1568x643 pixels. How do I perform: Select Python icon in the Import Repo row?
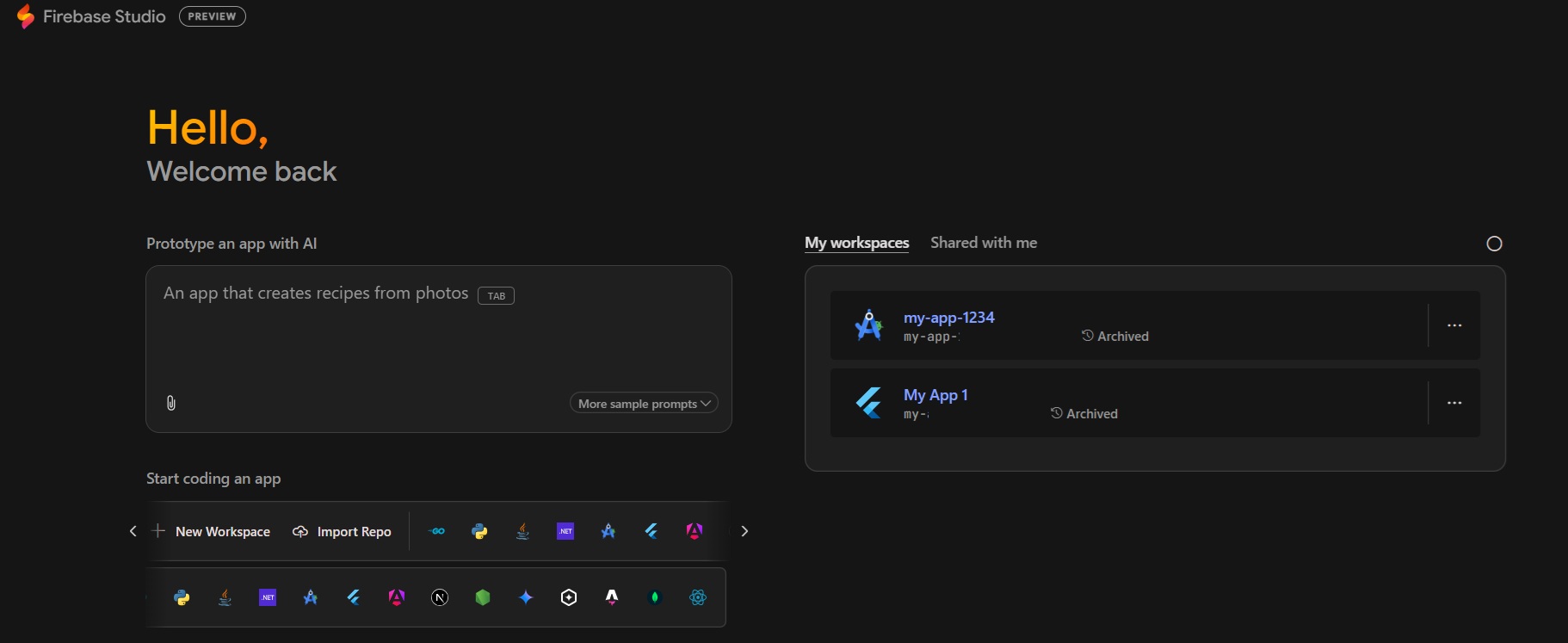pyautogui.click(x=479, y=531)
